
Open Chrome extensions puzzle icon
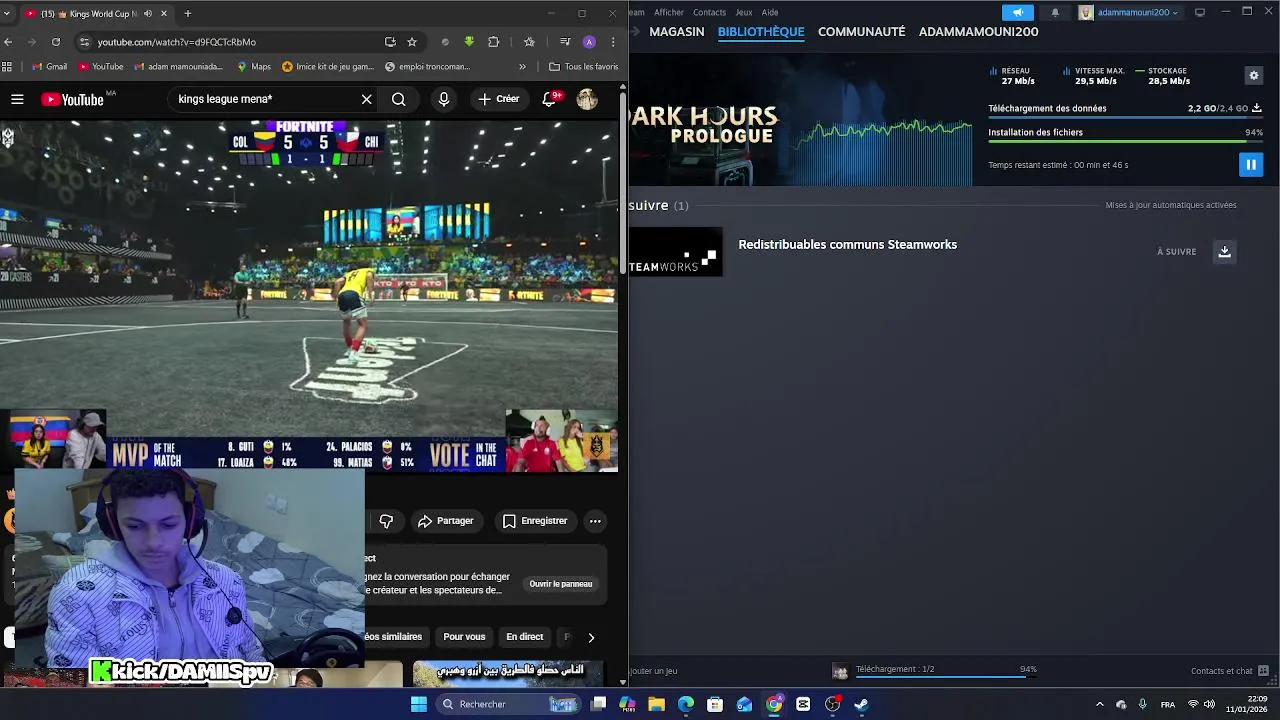pyautogui.click(x=493, y=42)
